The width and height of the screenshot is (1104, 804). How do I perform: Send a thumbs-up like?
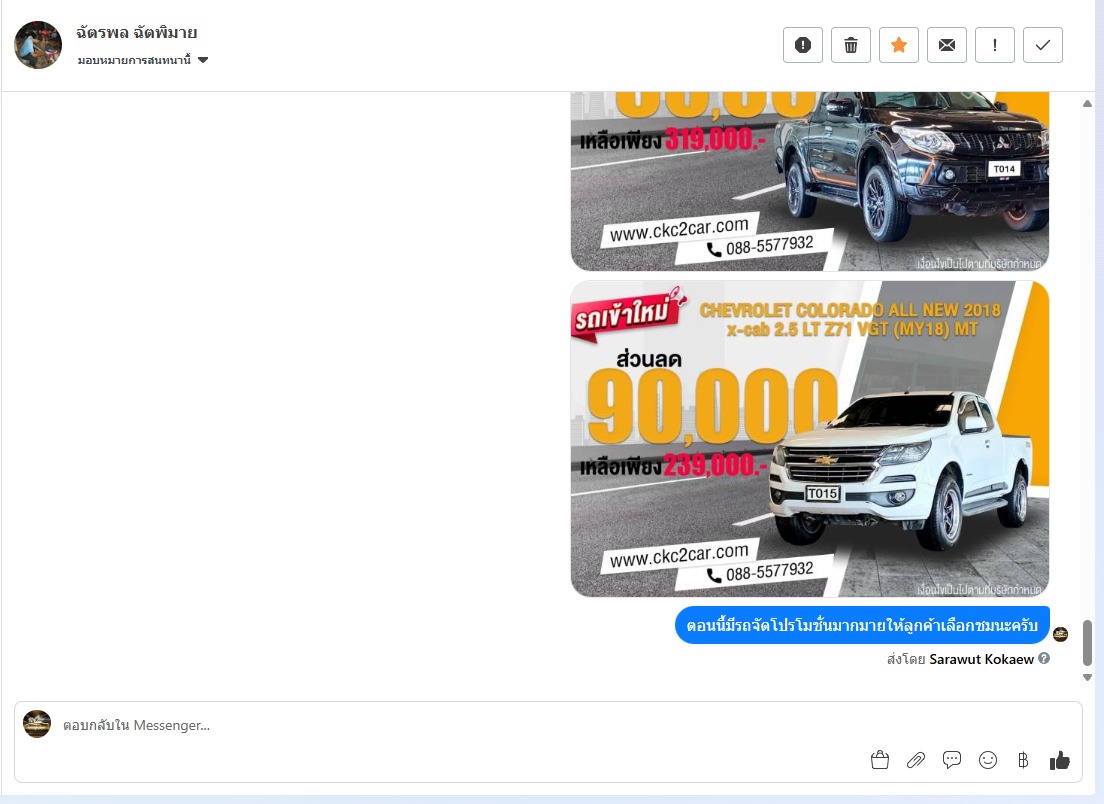coord(1060,760)
